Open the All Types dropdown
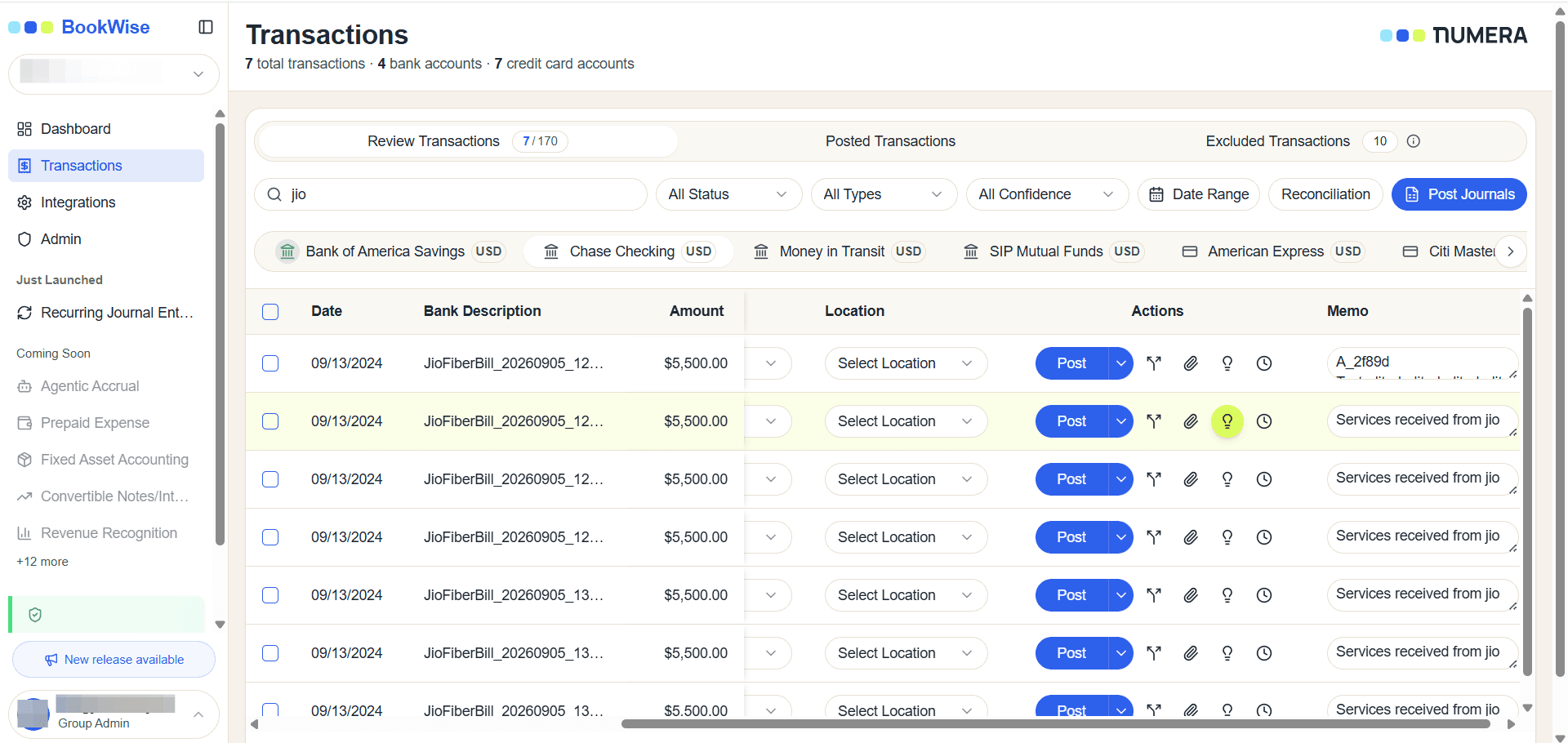This screenshot has width=1568, height=743. click(884, 194)
